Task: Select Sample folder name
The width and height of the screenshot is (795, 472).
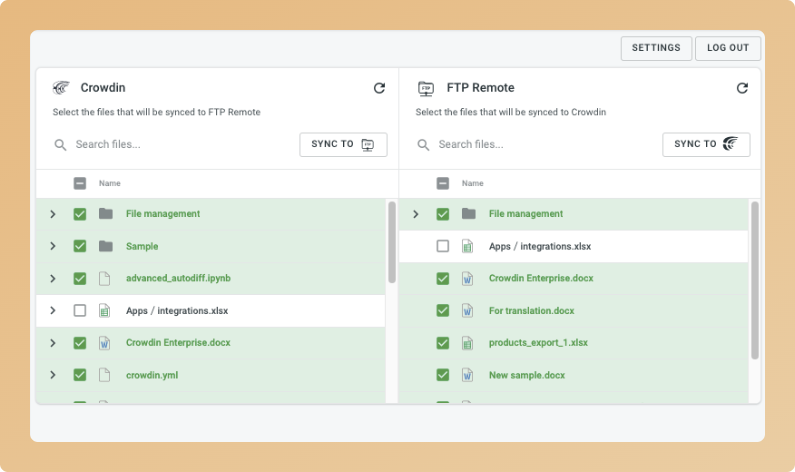Action: pyautogui.click(x=142, y=246)
